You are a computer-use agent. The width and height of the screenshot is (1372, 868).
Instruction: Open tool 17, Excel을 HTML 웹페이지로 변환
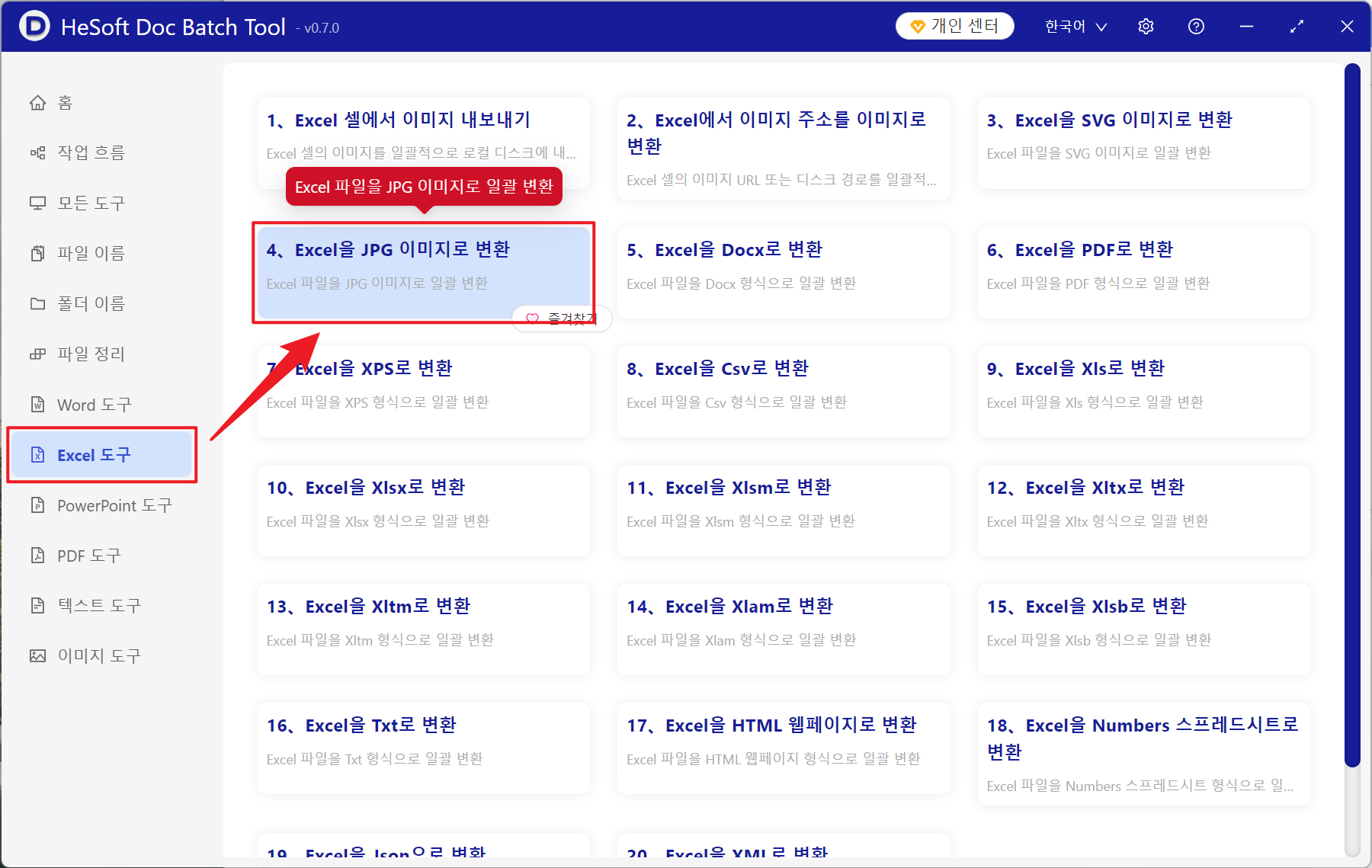click(x=784, y=748)
